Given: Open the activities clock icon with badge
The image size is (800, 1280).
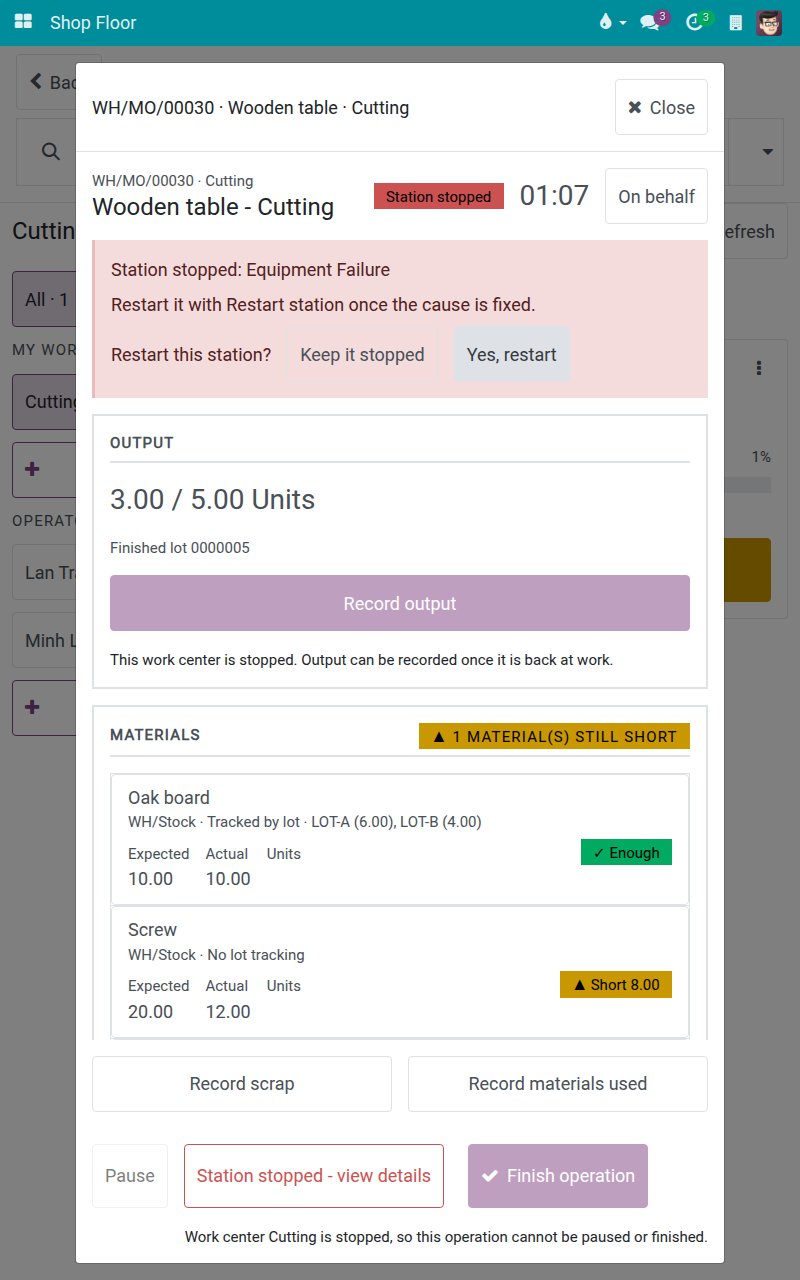Looking at the screenshot, I should (x=696, y=22).
